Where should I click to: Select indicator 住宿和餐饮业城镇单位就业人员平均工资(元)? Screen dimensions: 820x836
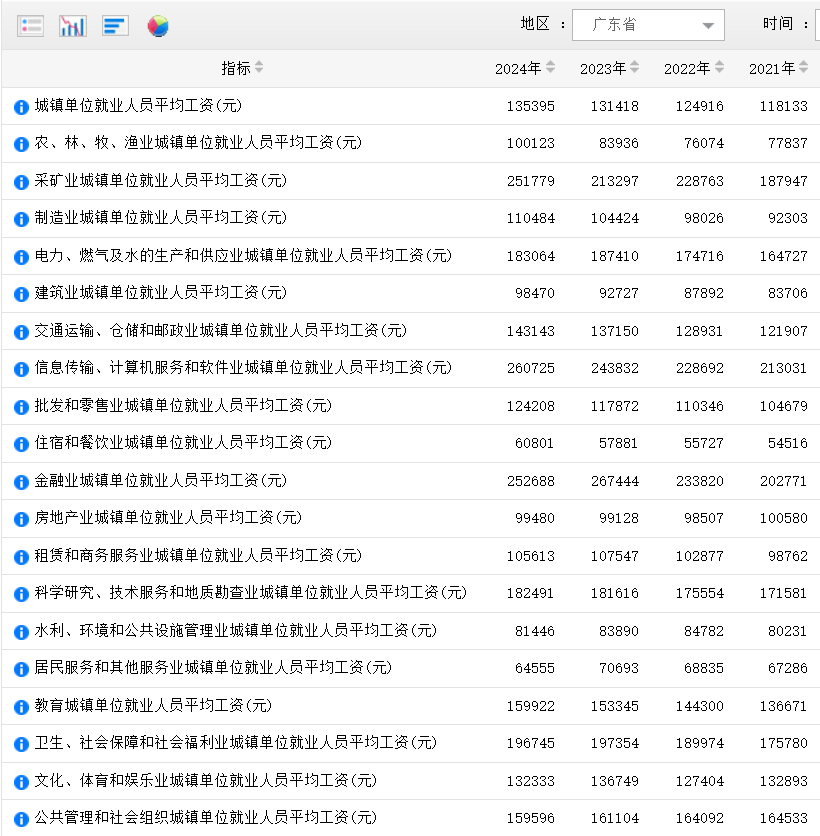coord(183,443)
